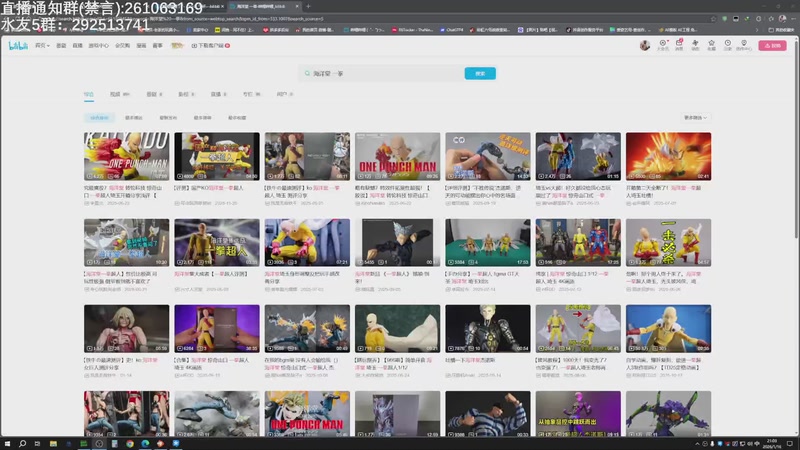This screenshot has width=800, height=450.
Task: Open 赛事 in the top navigation
Action: pos(158,46)
